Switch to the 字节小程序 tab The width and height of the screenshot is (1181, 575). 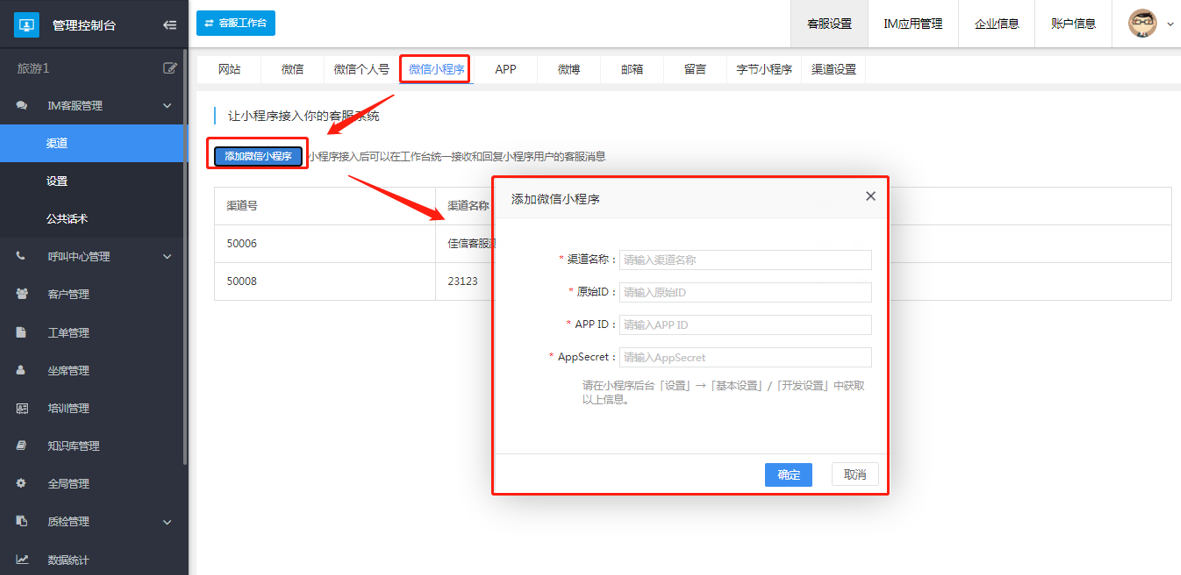coord(764,70)
